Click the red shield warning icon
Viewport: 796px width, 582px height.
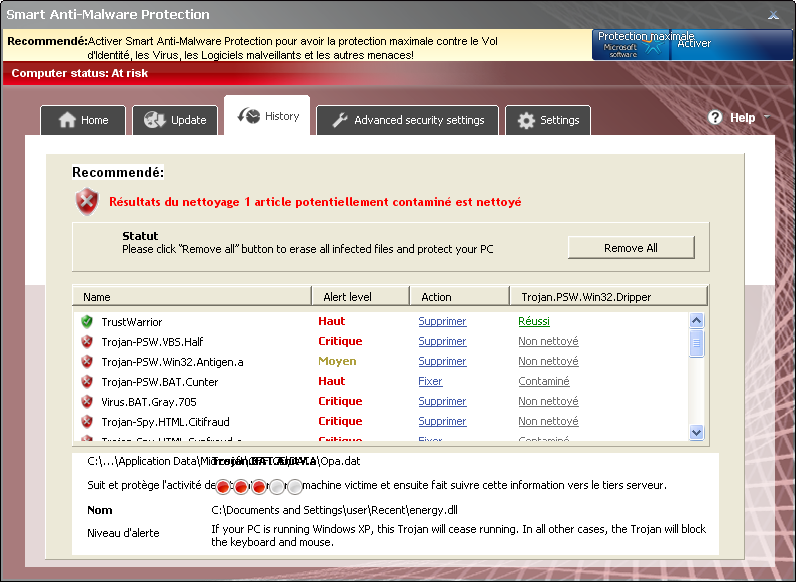[x=87, y=202]
